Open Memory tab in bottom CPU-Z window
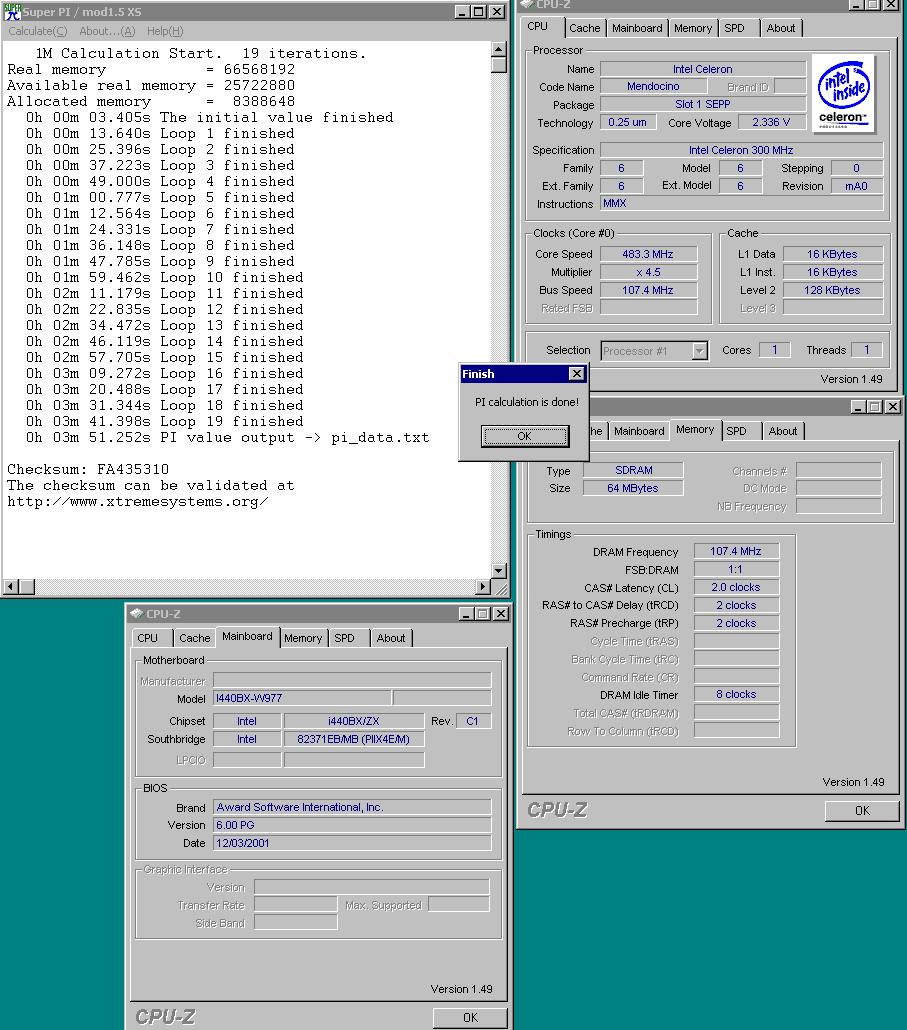This screenshot has height=1030, width=907. pyautogui.click(x=303, y=638)
